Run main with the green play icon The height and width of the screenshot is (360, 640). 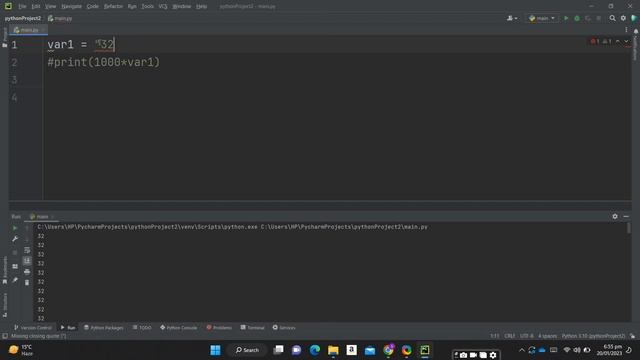click(566, 18)
